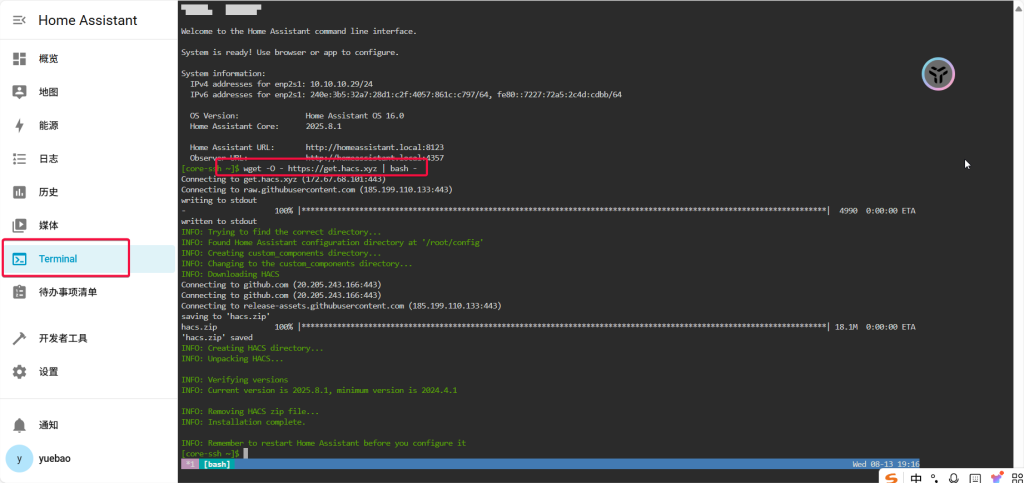The height and width of the screenshot is (483, 1024).
Task: Click the IPv4 address 10.10.10.29/24
Action: (342, 84)
